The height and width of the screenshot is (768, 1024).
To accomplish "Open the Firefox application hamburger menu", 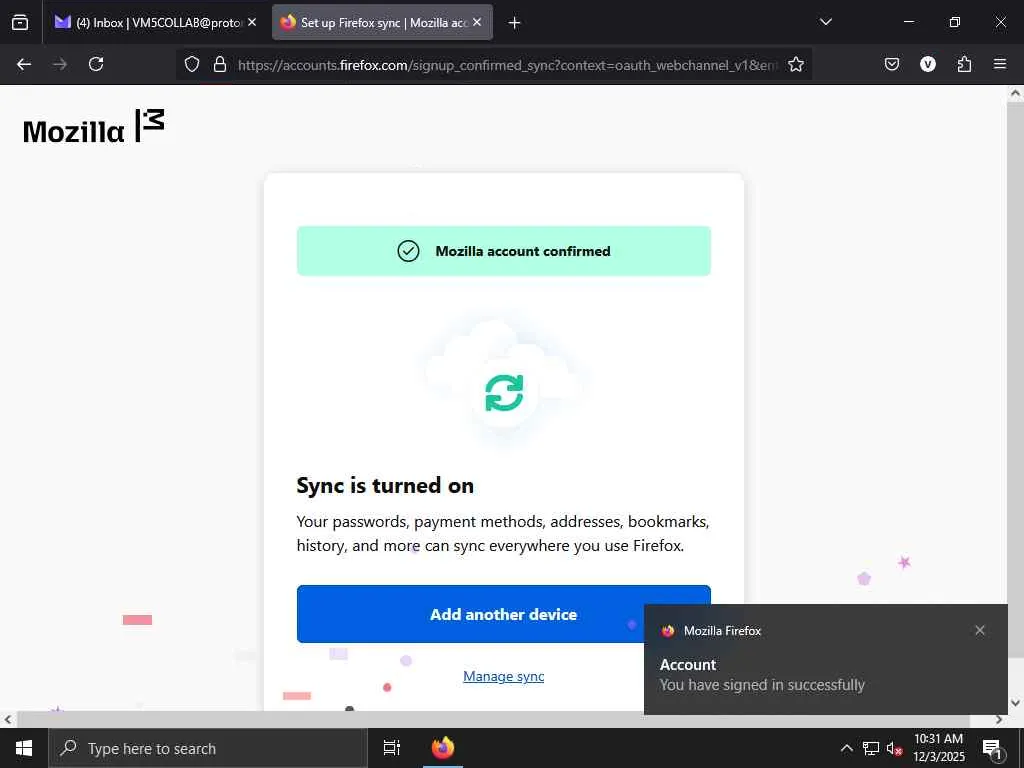I will [1000, 64].
